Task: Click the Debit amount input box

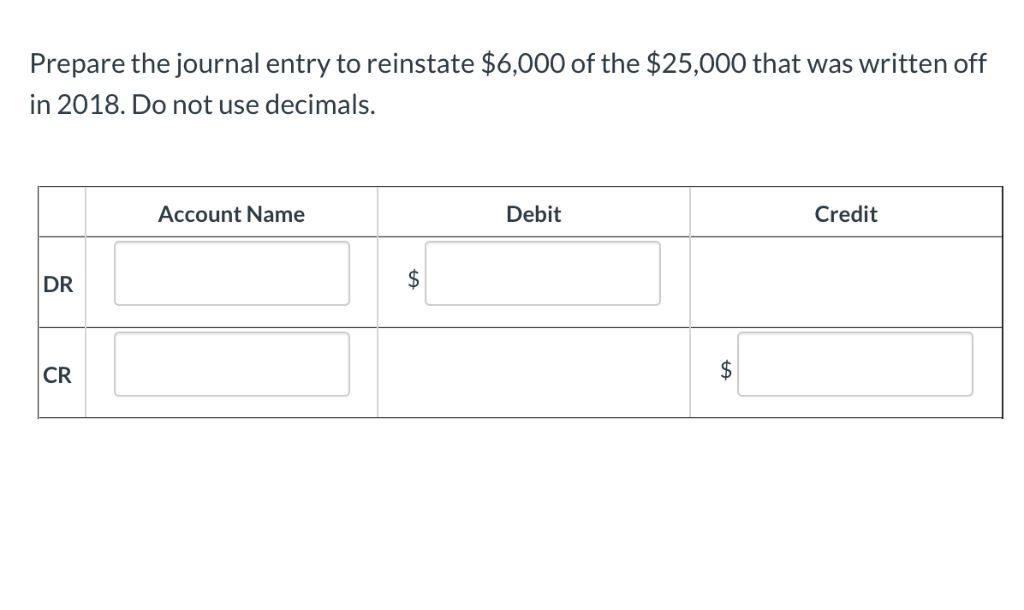Action: tap(544, 273)
